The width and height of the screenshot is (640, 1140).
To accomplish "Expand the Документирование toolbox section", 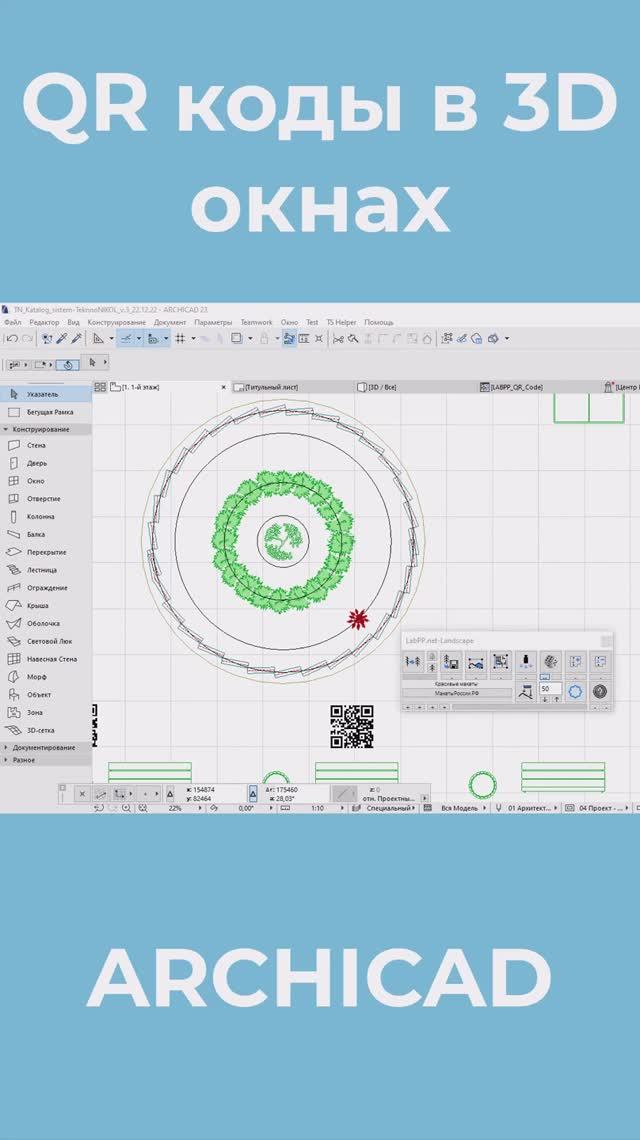I will [44, 747].
